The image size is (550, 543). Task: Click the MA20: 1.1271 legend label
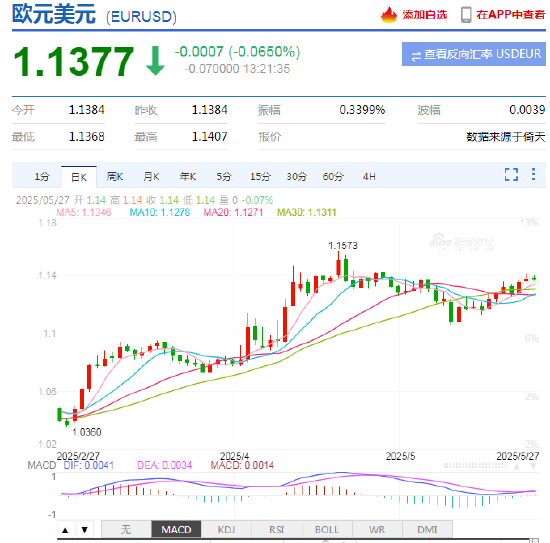click(233, 212)
